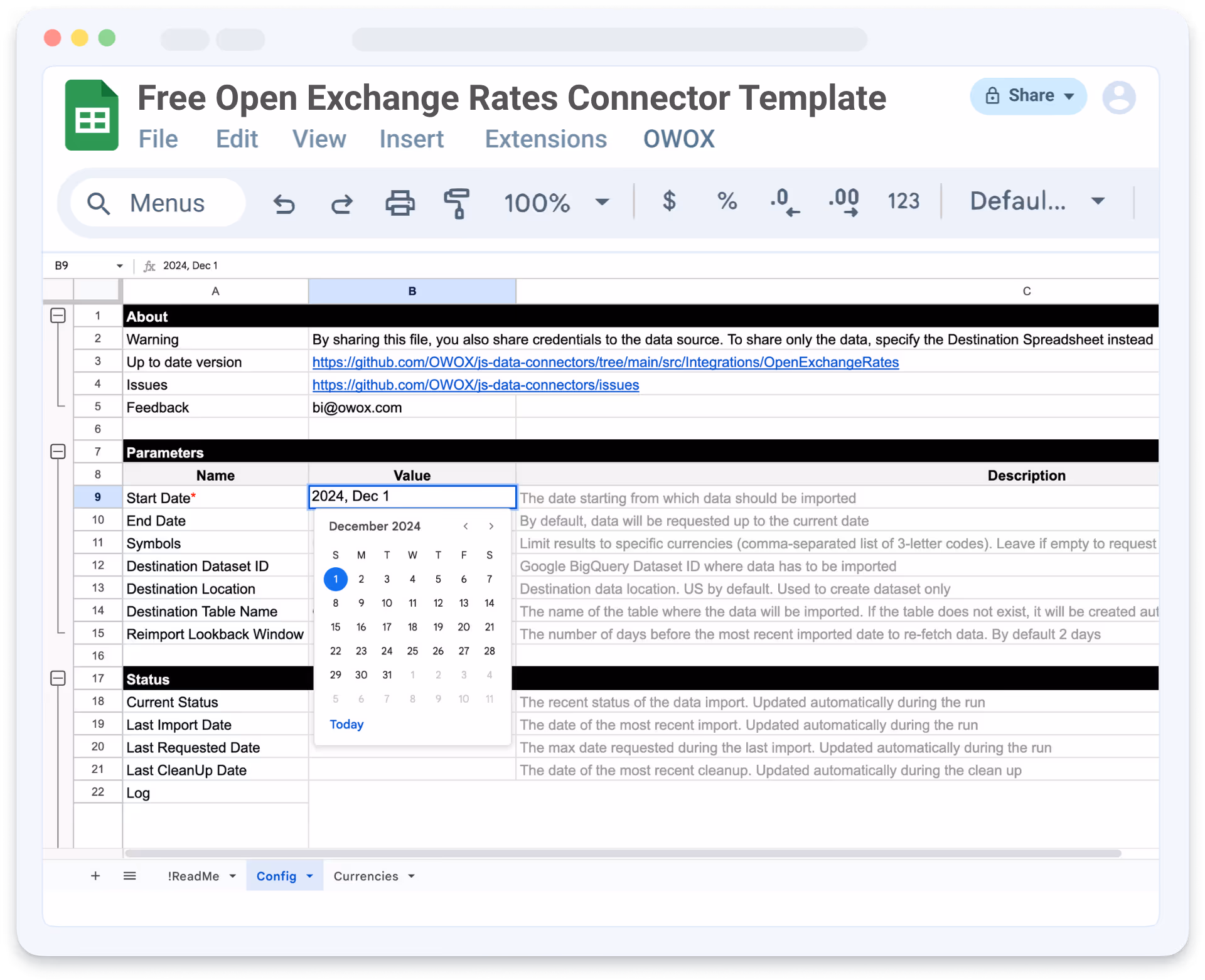Screen dimensions: 1205x980
Task: Format as currency with dollar icon
Action: click(x=669, y=201)
